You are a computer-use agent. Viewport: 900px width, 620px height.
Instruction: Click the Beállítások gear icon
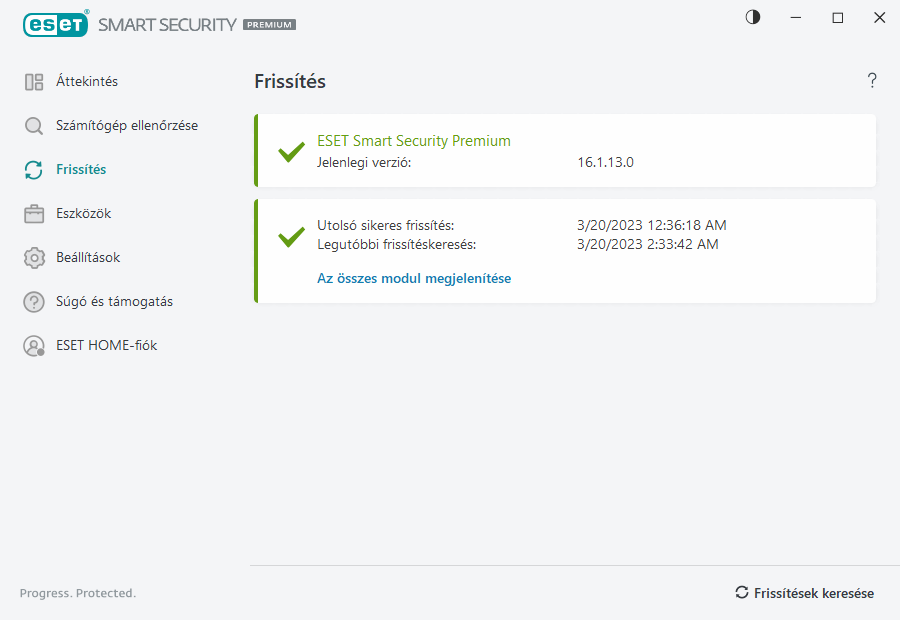point(34,258)
